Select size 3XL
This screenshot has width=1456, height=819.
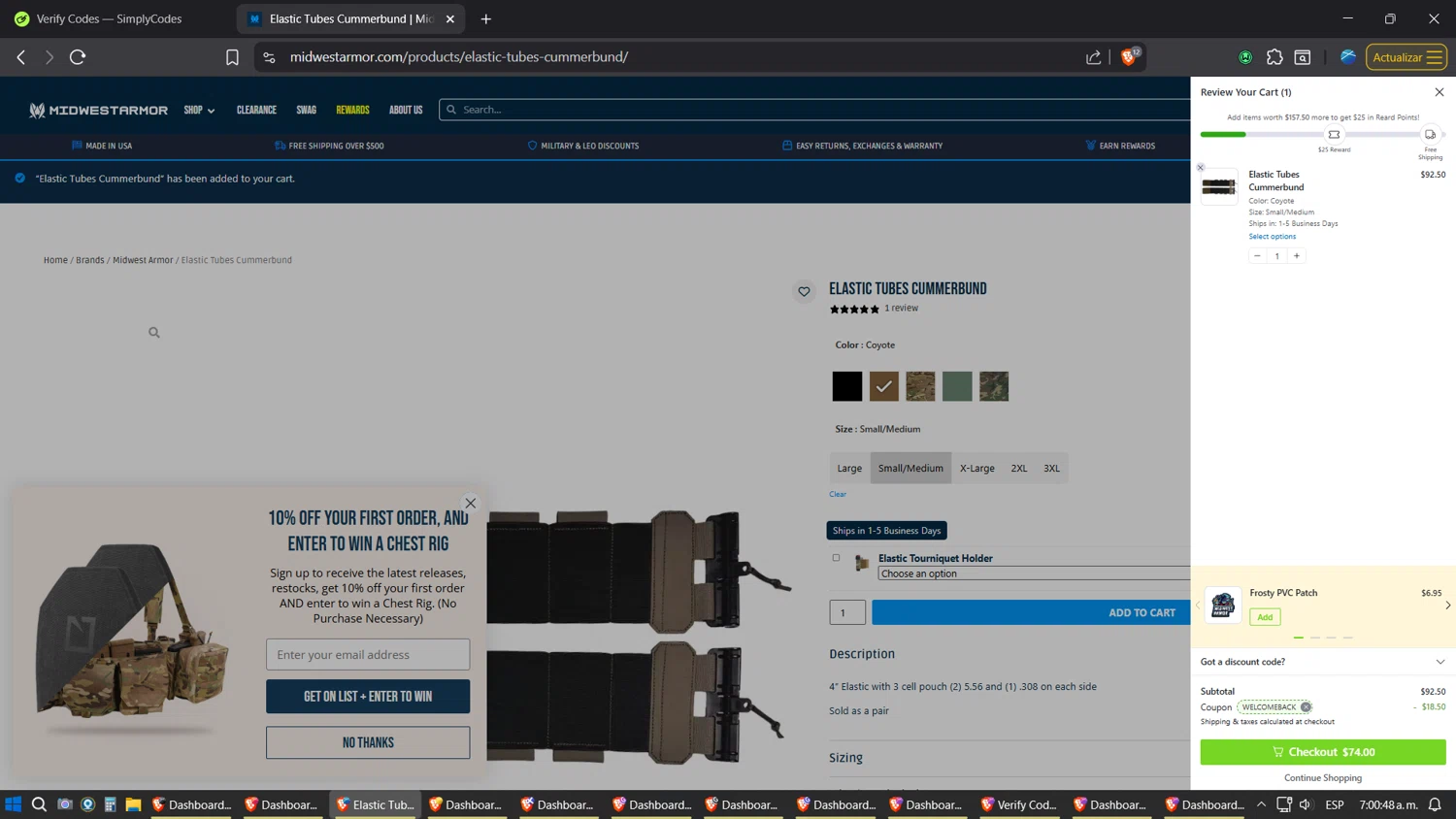tap(1051, 468)
